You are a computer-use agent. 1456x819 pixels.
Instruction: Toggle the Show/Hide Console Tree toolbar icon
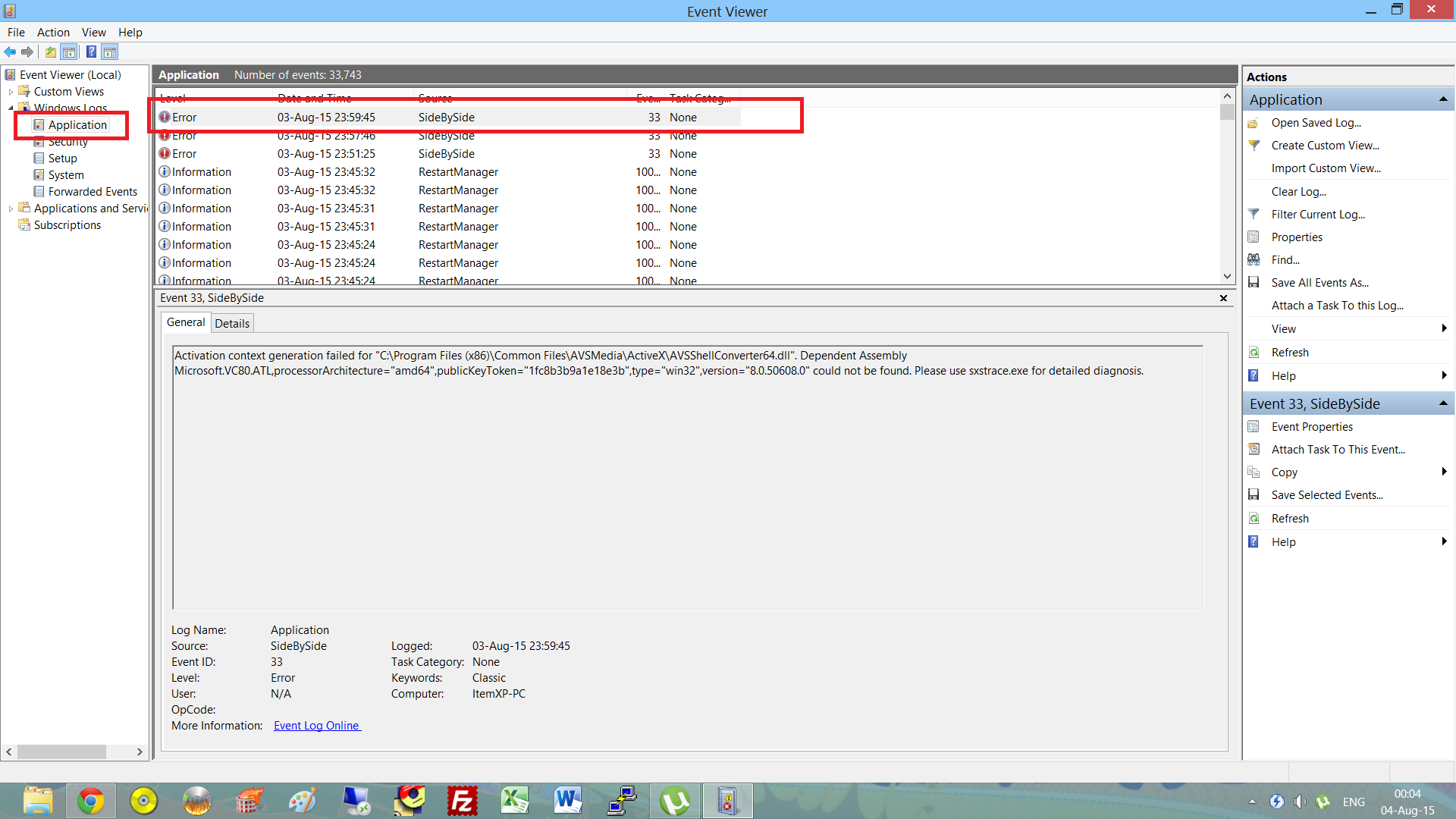click(69, 52)
